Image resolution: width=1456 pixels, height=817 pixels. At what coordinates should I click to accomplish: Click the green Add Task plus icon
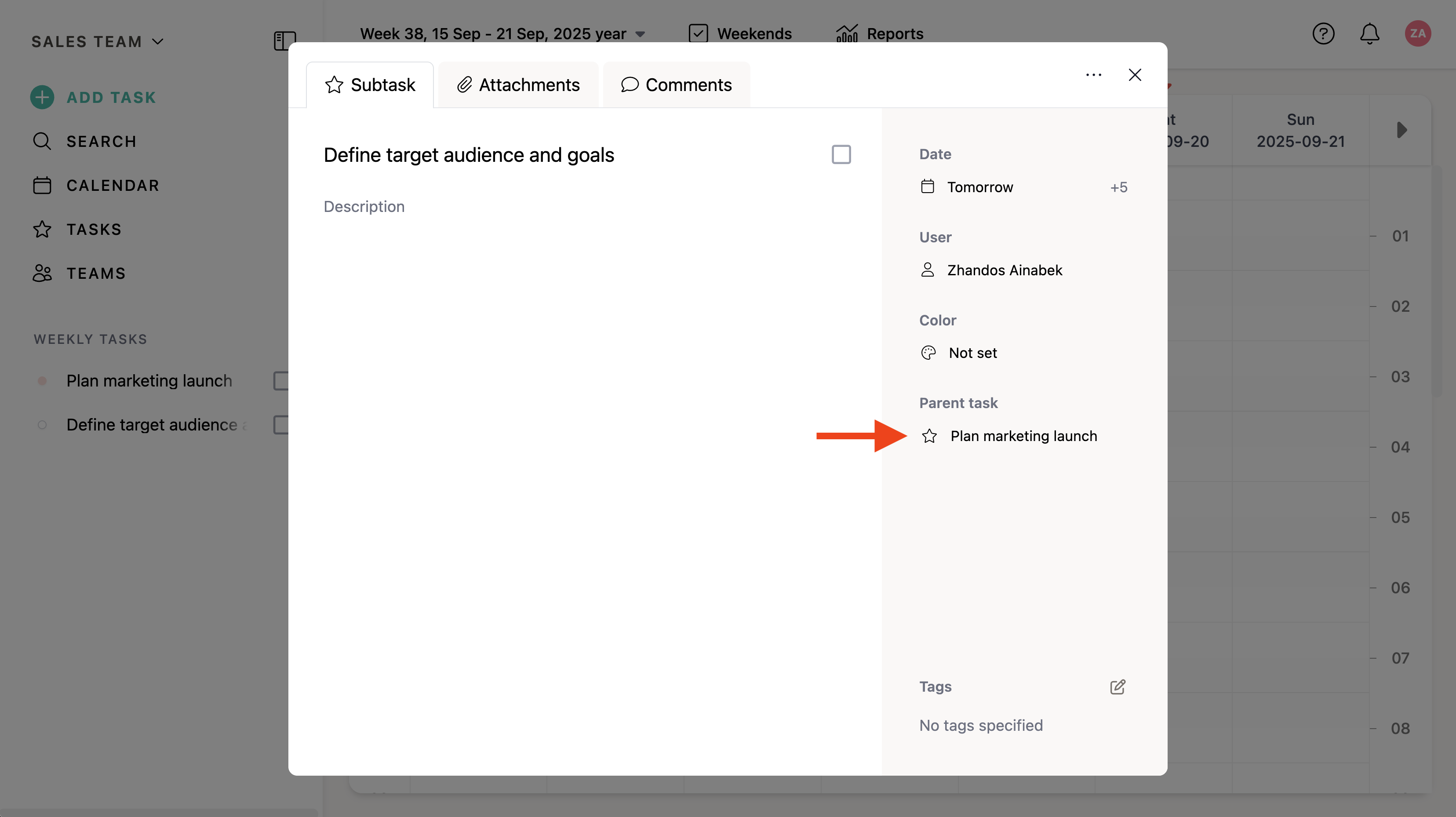point(42,97)
